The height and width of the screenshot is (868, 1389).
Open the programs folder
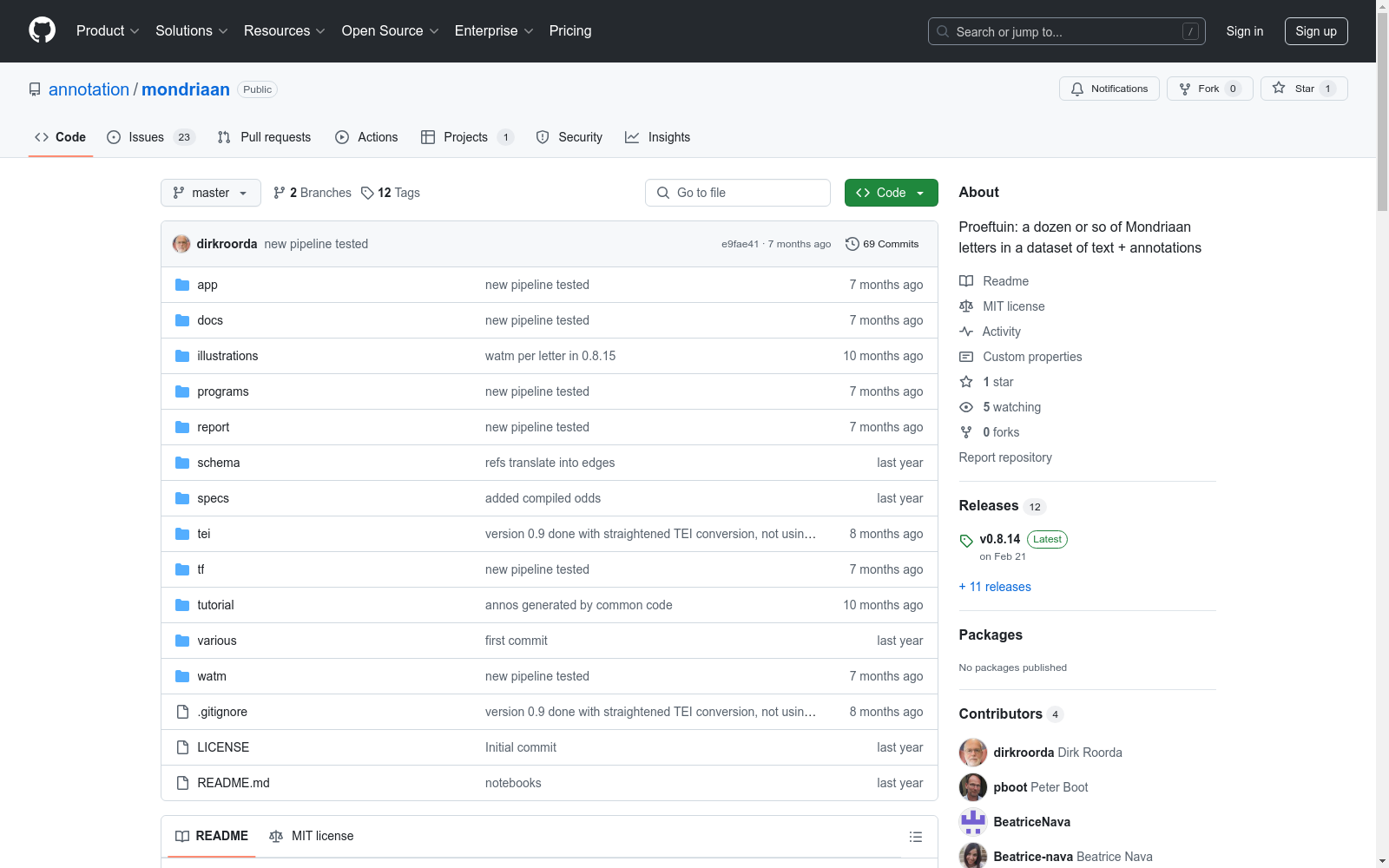tap(223, 391)
